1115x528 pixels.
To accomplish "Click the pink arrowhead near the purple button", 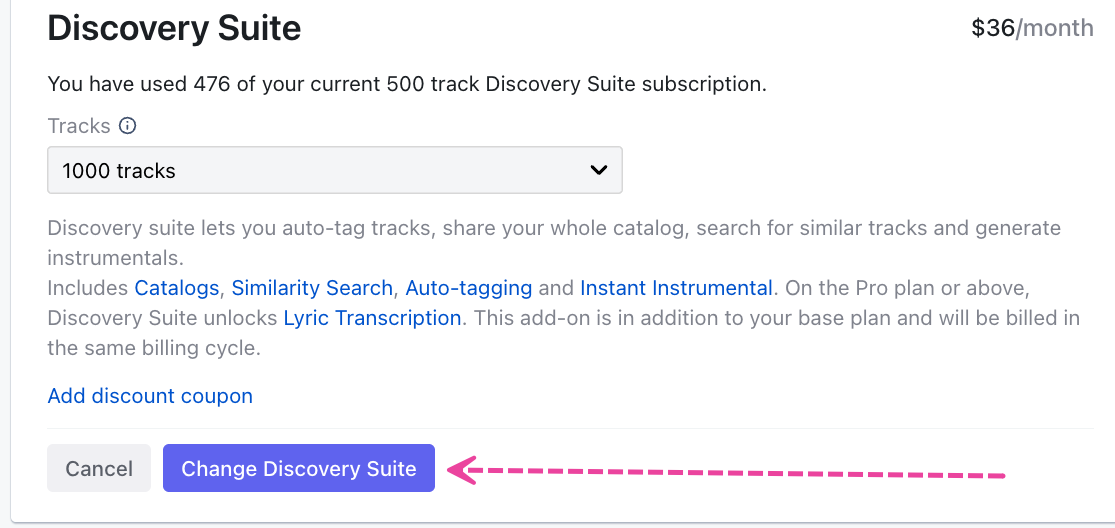I will point(461,469).
